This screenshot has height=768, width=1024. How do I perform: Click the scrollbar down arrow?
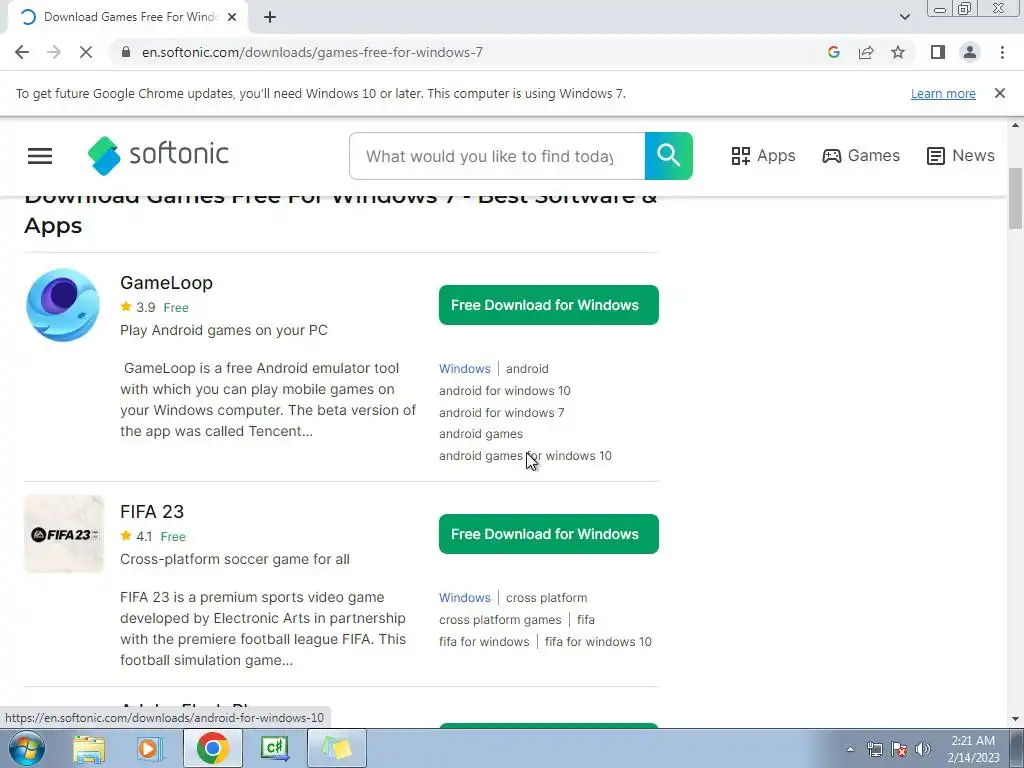point(1016,719)
